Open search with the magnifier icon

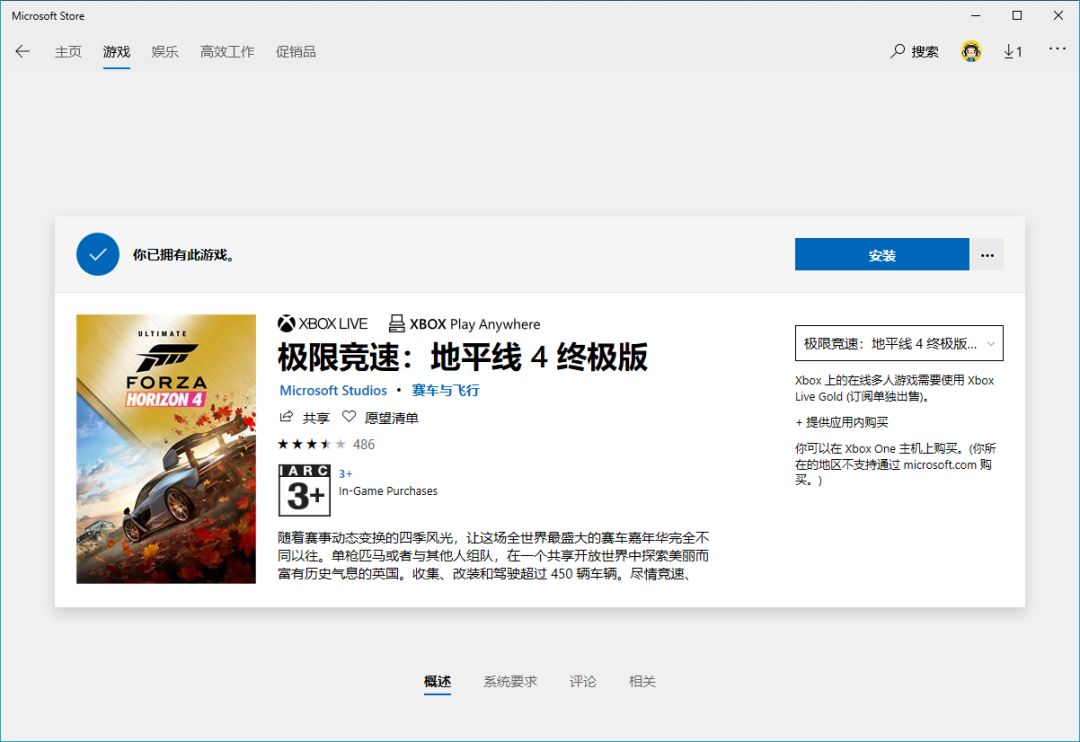[911, 51]
